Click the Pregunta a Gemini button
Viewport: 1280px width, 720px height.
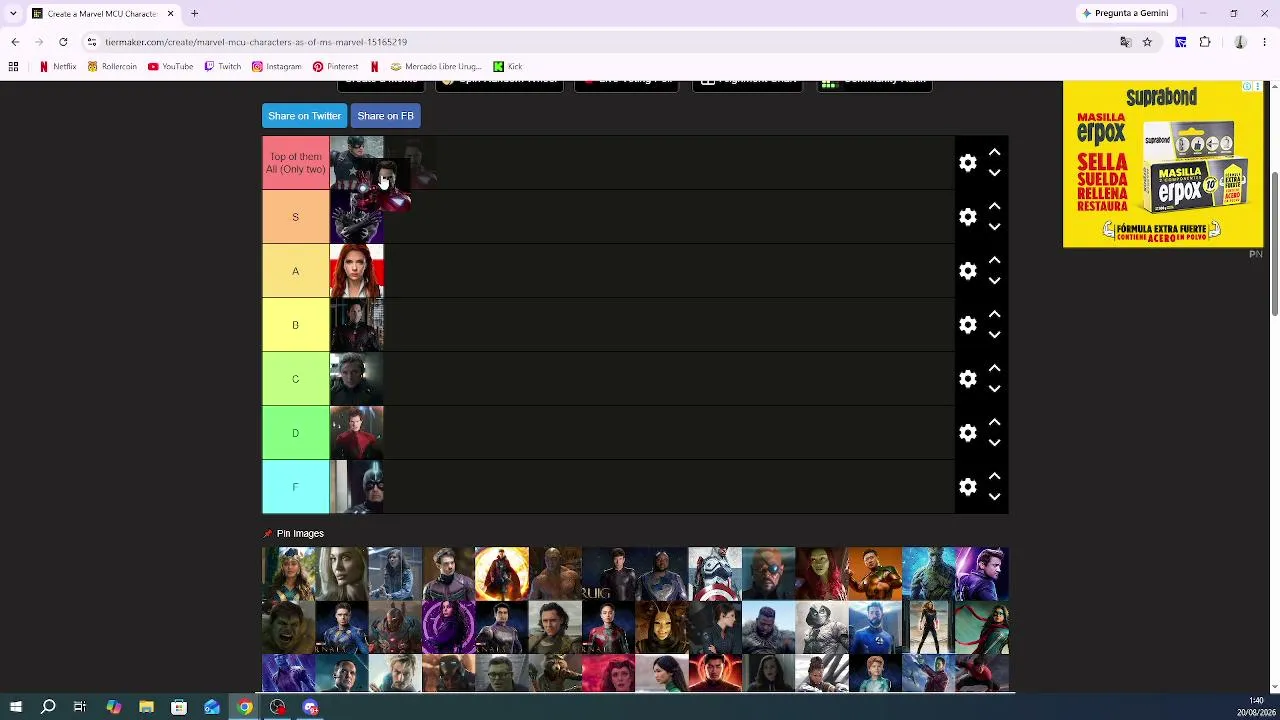[x=1125, y=13]
